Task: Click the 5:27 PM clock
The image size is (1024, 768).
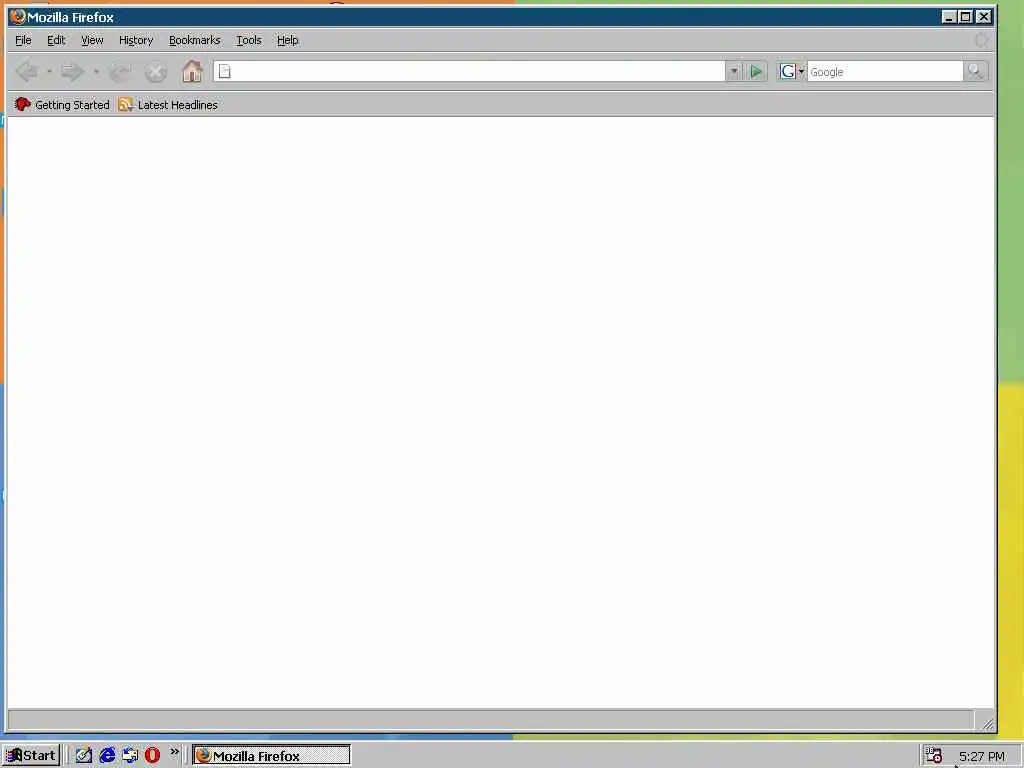Action: coord(982,756)
